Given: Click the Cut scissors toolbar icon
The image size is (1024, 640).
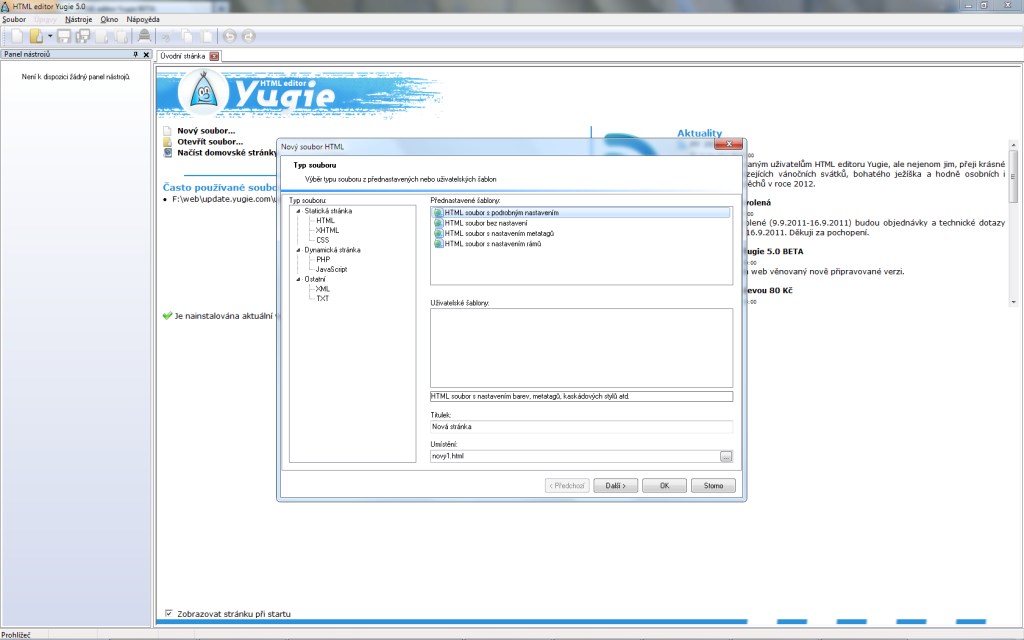Looking at the screenshot, I should coord(167,37).
